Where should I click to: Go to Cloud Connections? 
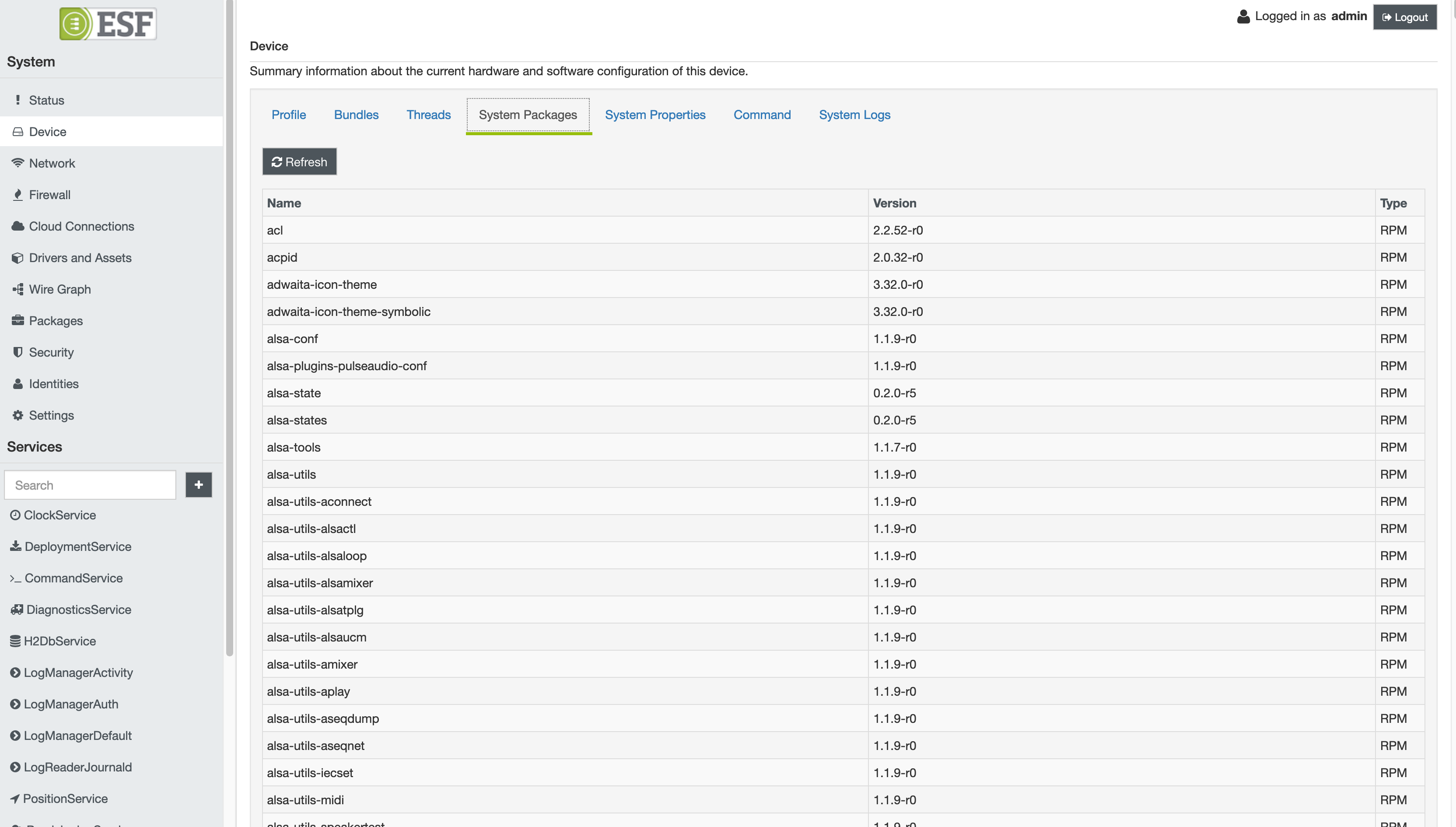(81, 226)
